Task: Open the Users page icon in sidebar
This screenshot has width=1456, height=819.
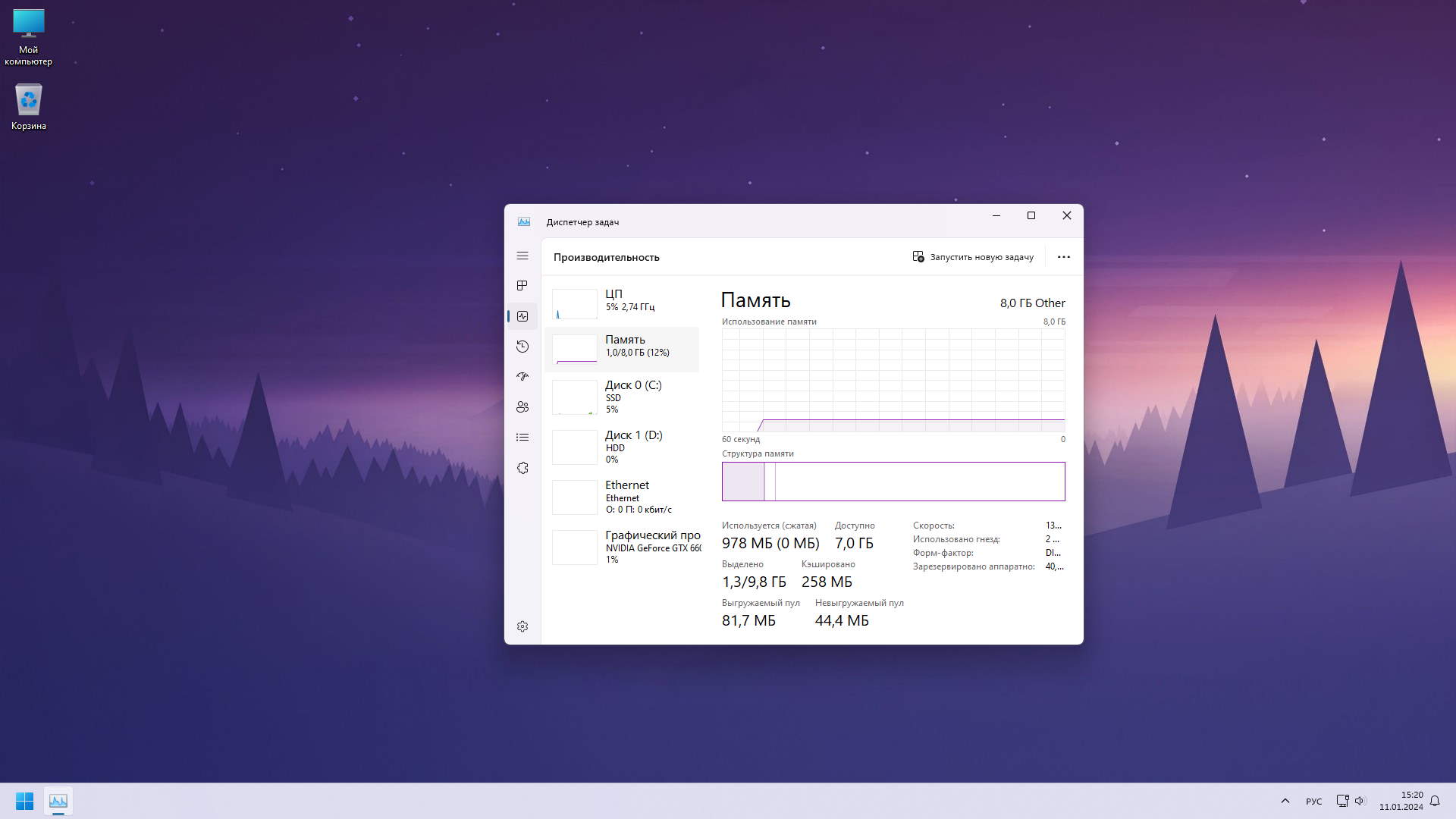Action: pos(522,407)
